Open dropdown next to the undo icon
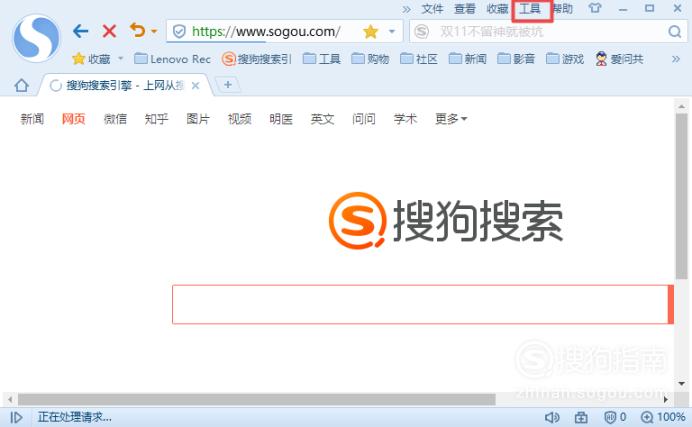Viewport: 692px width, 427px height. click(154, 31)
